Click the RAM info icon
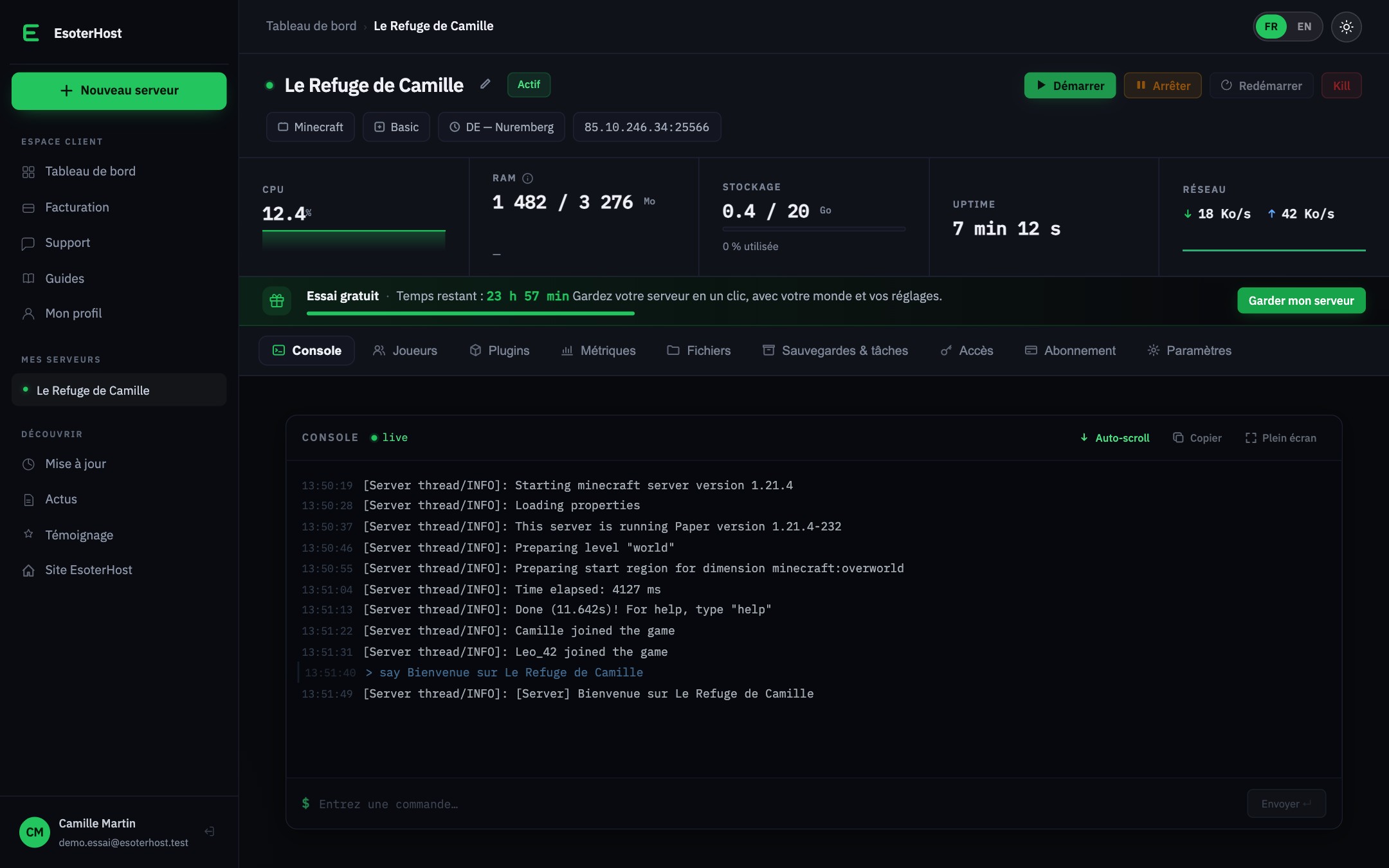The width and height of the screenshot is (1389, 868). point(528,178)
